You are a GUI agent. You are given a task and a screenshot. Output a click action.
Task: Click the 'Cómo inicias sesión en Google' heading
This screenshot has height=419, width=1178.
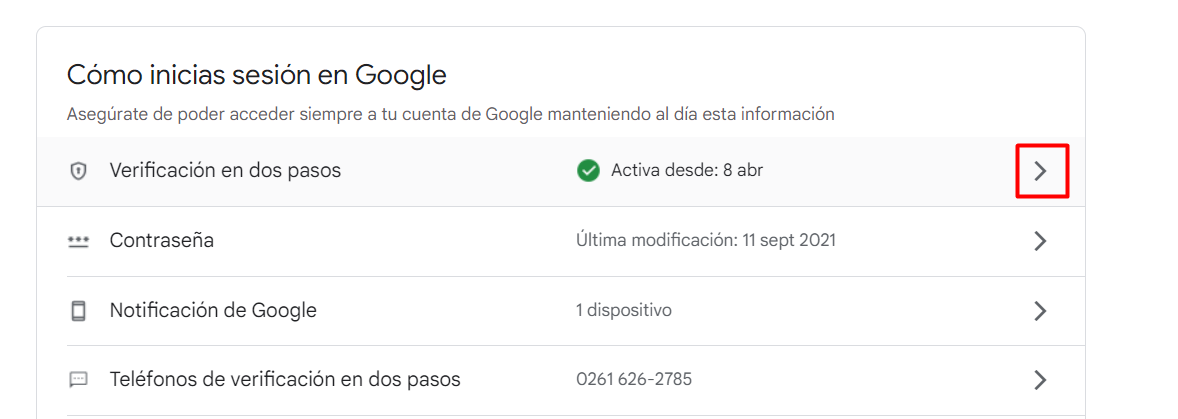[x=257, y=75]
